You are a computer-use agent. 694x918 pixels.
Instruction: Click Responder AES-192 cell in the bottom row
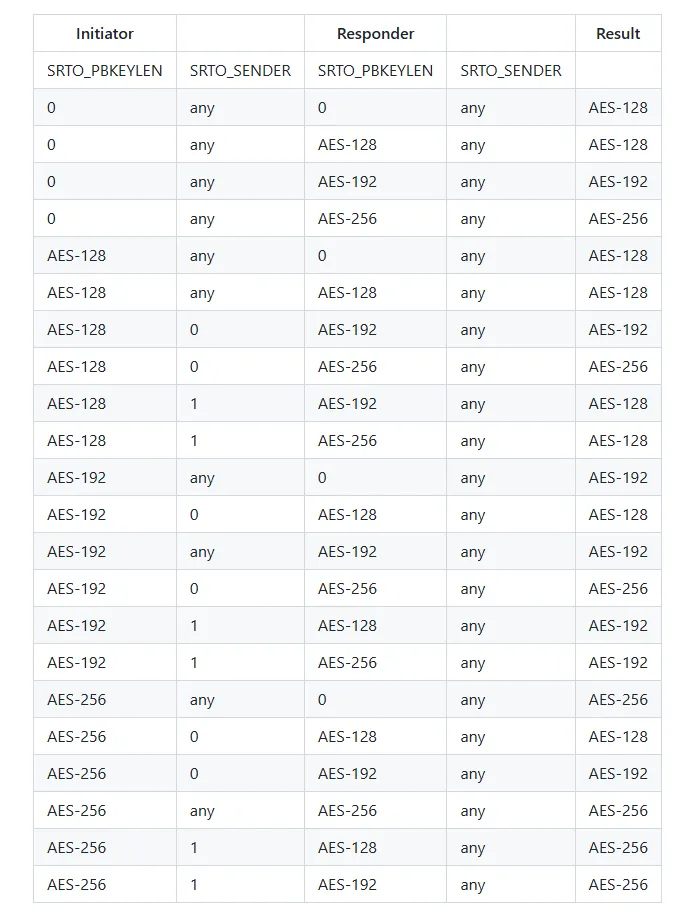point(347,885)
